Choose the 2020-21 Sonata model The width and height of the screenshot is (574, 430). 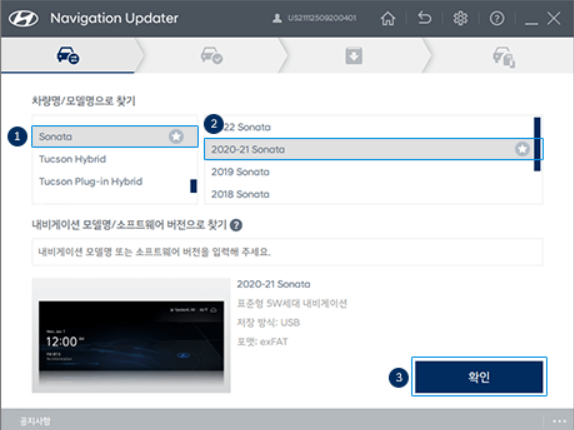pyautogui.click(x=373, y=149)
